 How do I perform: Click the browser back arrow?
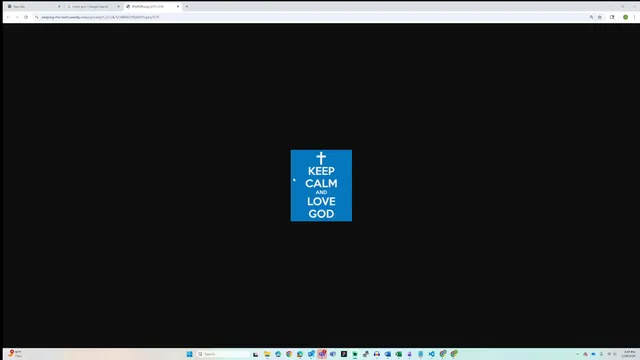8,17
